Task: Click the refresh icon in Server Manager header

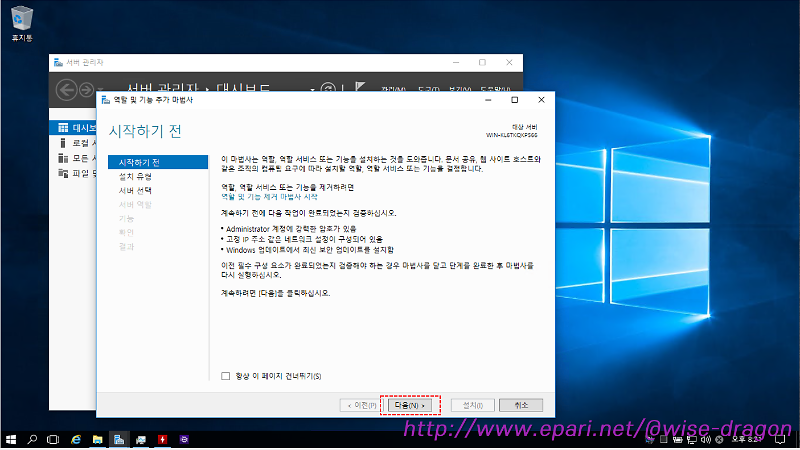Action: click(329, 88)
